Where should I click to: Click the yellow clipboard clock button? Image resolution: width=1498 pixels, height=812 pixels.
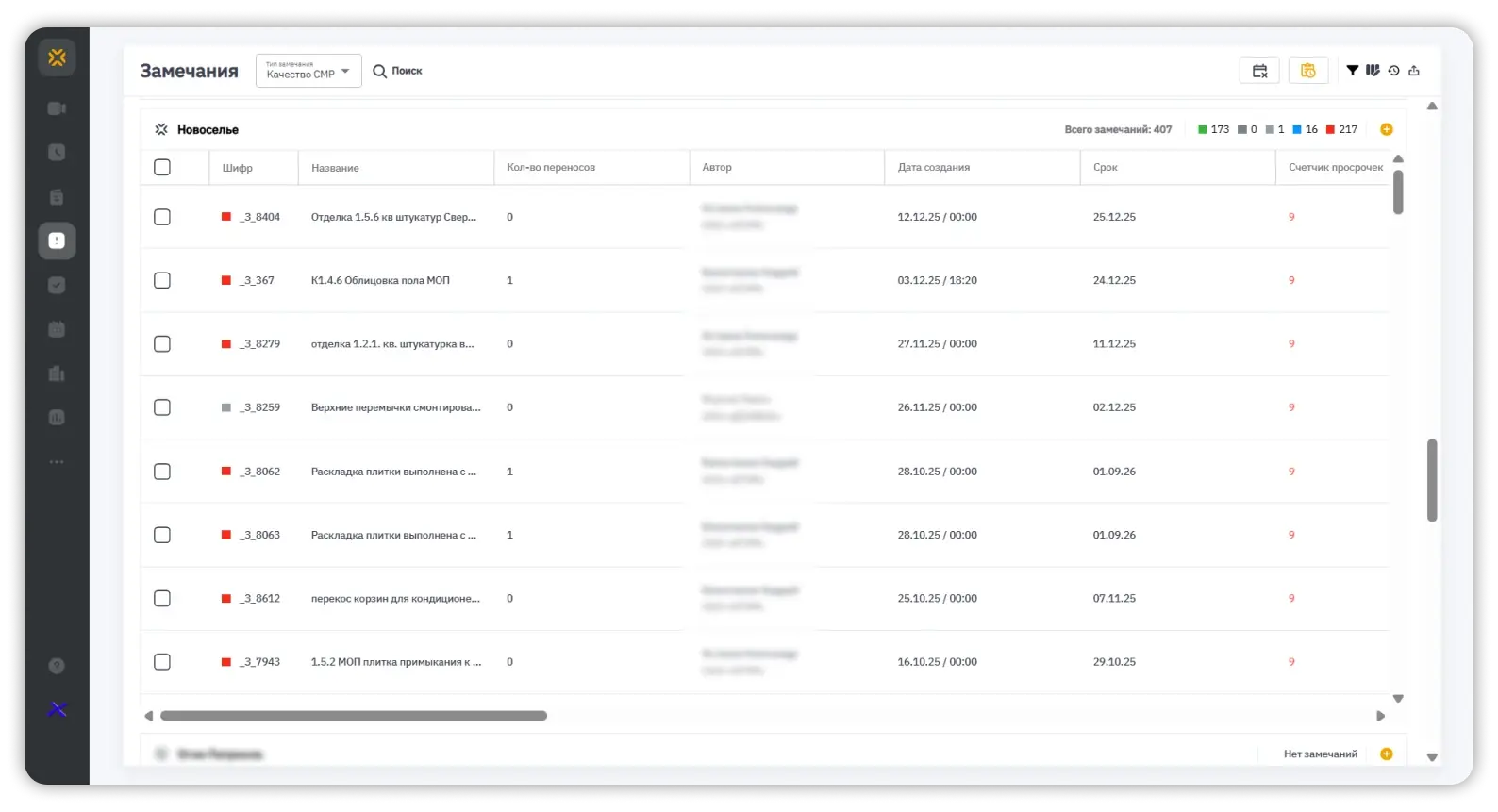(x=1308, y=71)
